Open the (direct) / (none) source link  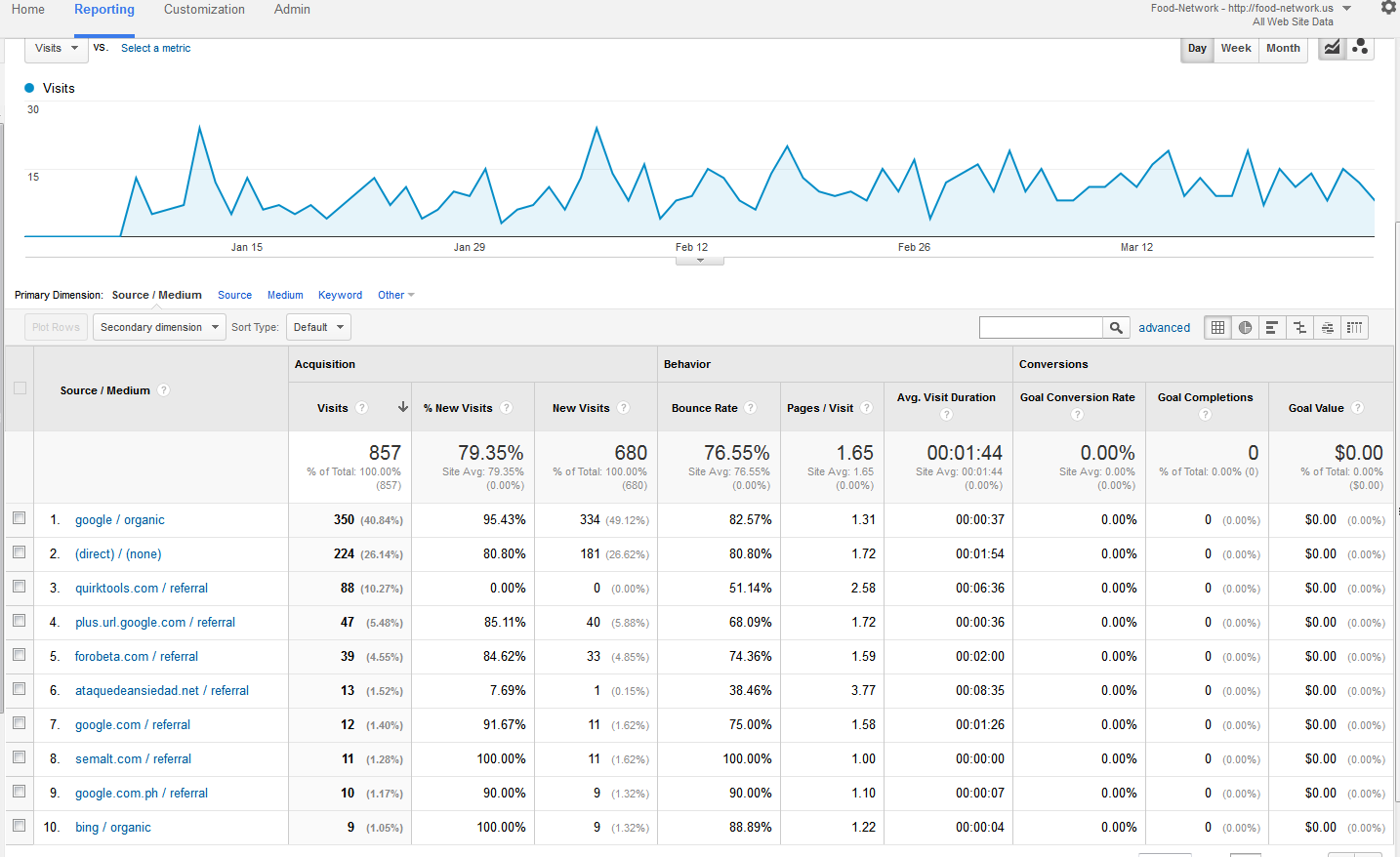point(118,554)
